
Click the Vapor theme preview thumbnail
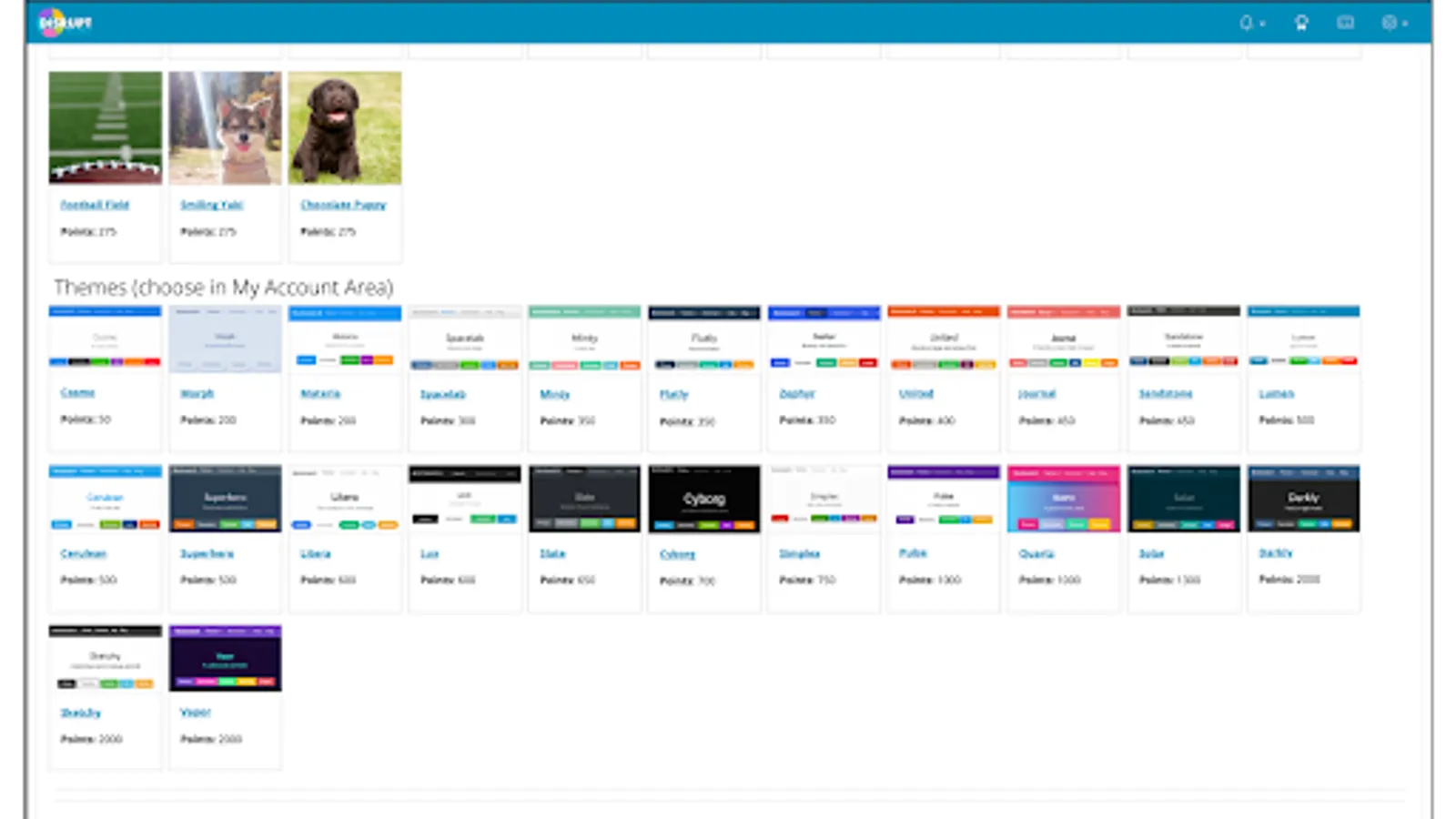point(225,658)
